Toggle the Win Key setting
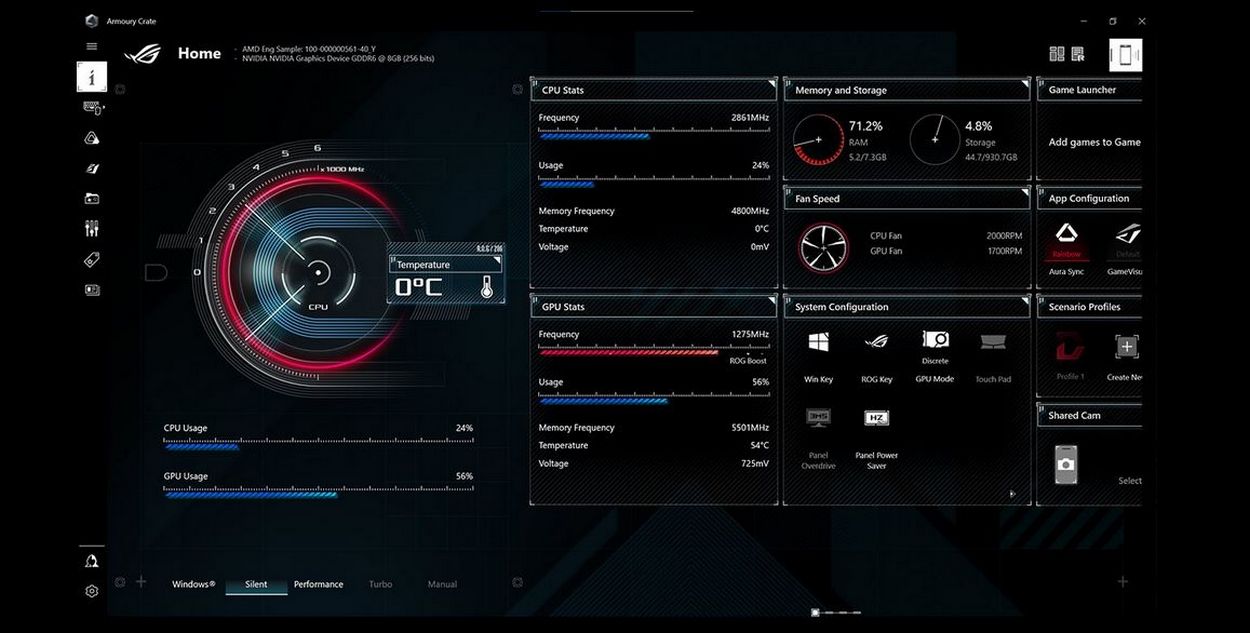 point(818,342)
